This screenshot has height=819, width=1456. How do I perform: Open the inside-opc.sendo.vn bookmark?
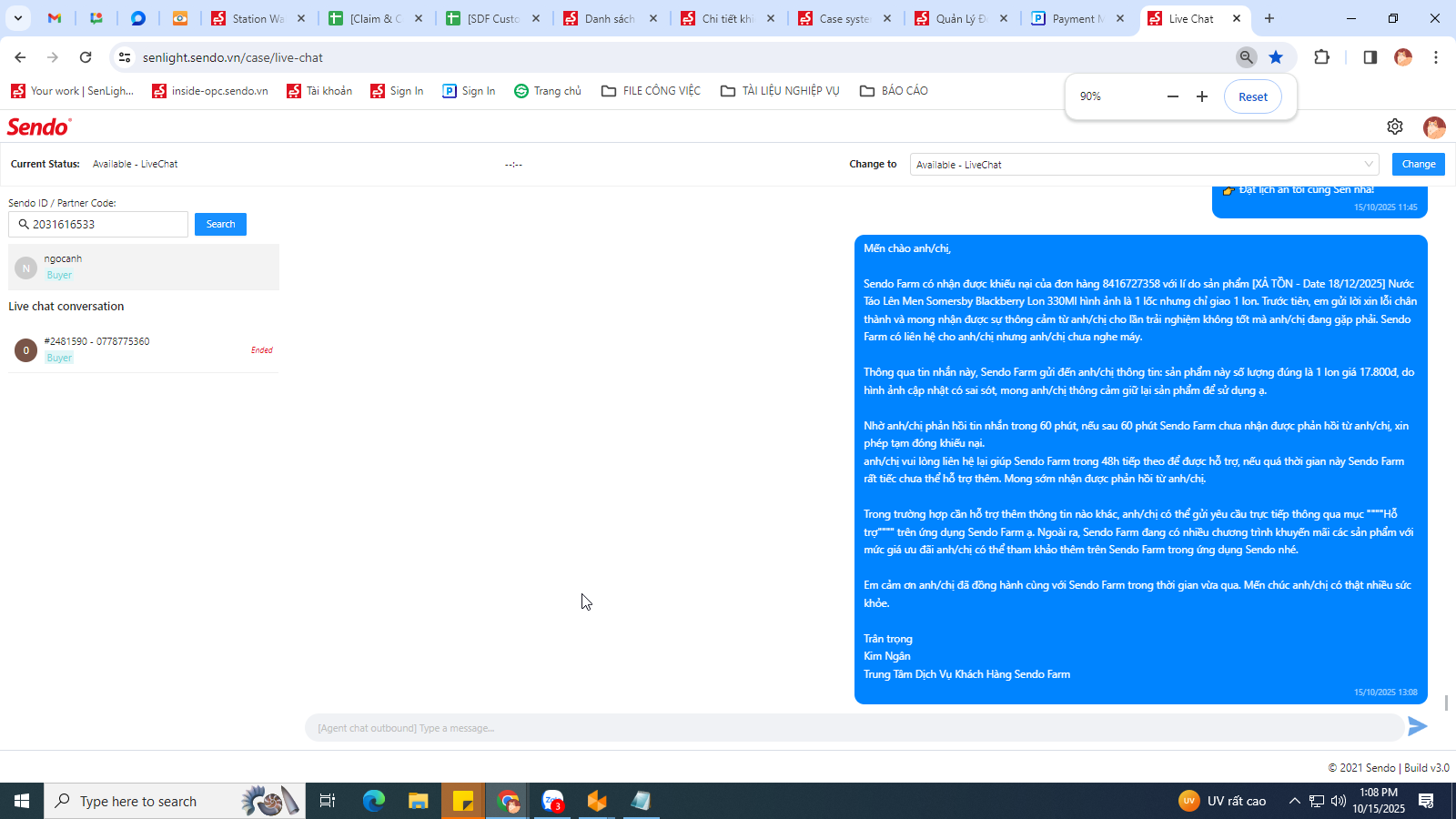click(210, 91)
